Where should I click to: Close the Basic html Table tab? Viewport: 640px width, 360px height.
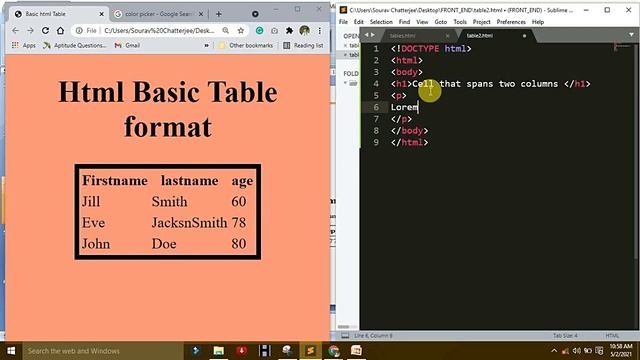click(x=102, y=14)
